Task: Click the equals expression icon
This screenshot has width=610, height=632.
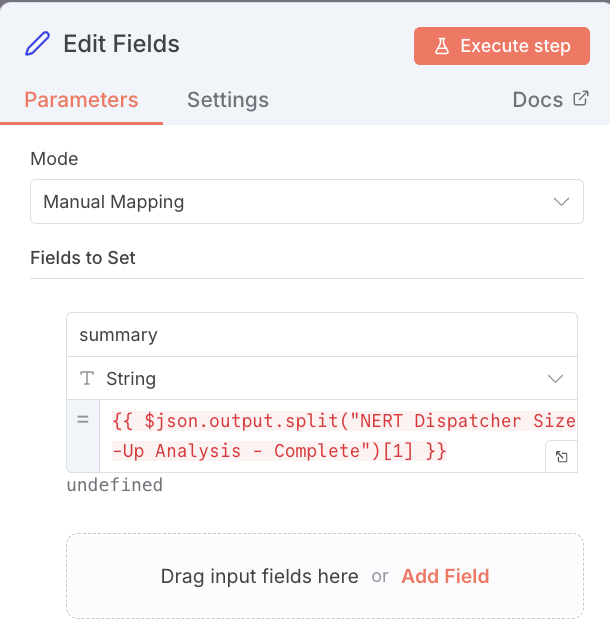Action: tap(83, 421)
